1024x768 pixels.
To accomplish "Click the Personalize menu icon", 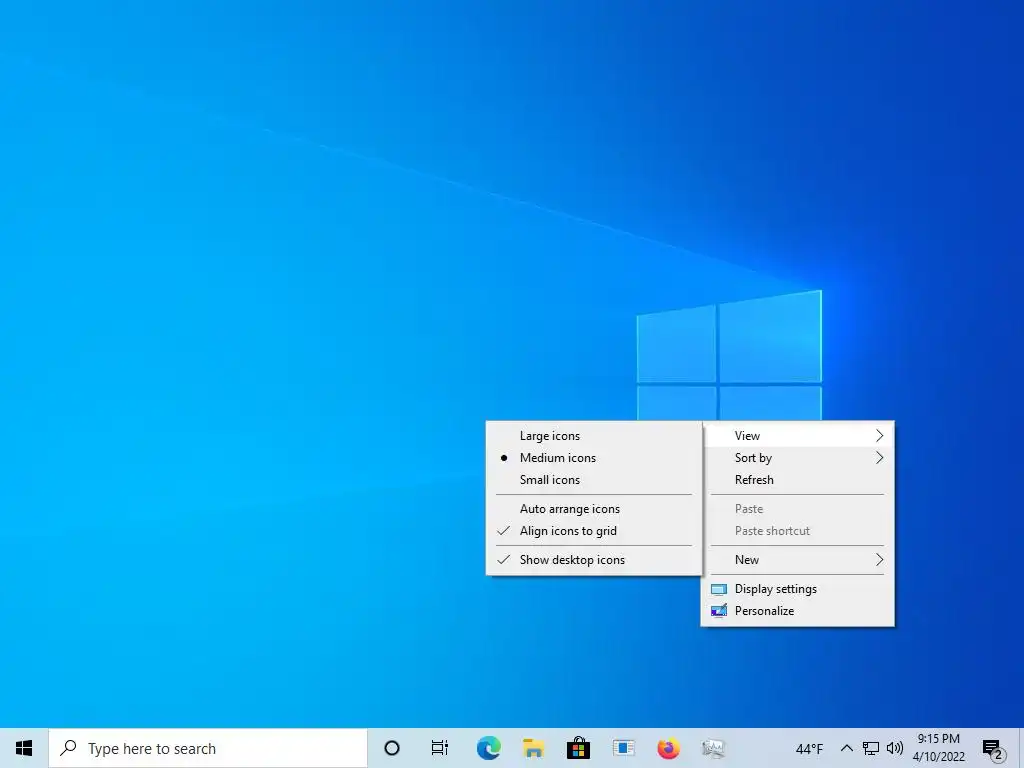I will point(718,611).
